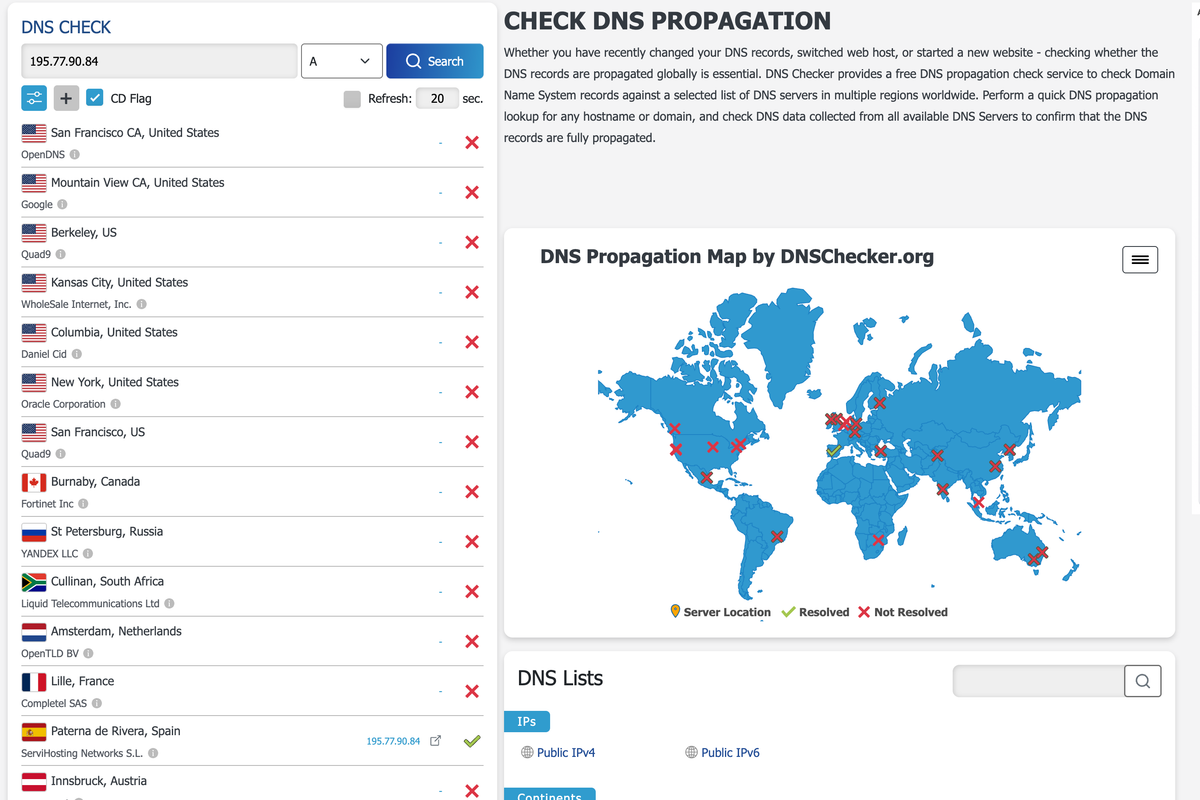Open the record type A dropdown
1200x800 pixels.
pyautogui.click(x=341, y=61)
